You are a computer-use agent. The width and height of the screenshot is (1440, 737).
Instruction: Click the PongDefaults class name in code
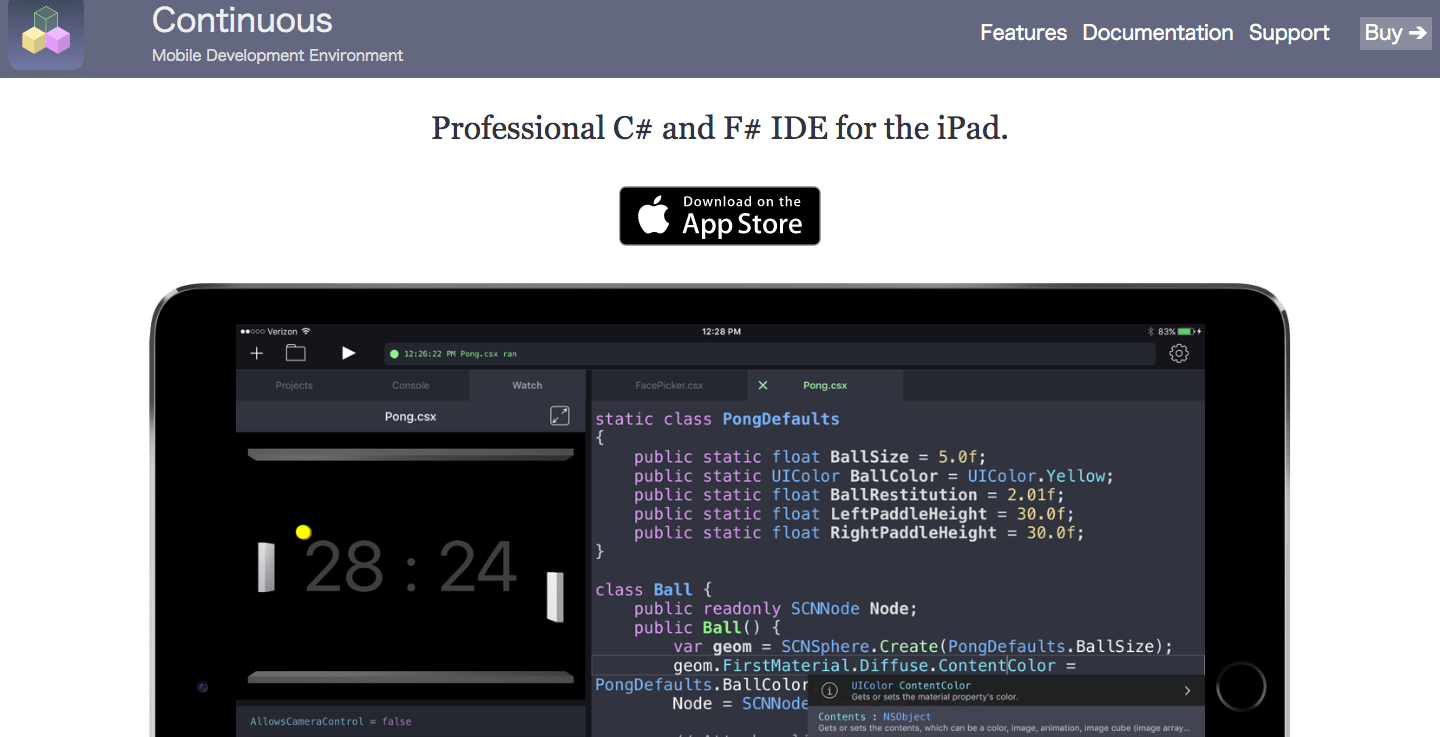coord(781,419)
